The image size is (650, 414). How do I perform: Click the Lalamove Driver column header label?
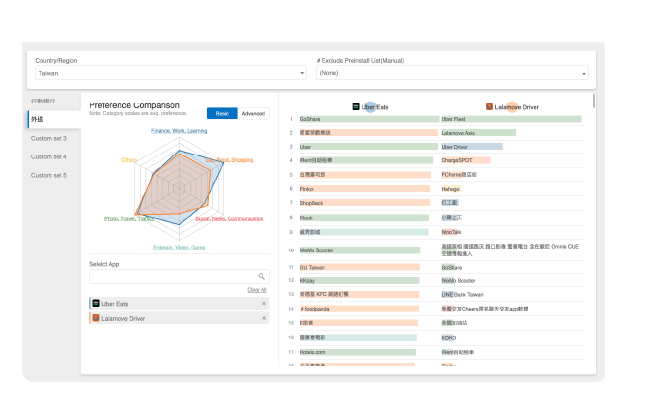pos(517,107)
